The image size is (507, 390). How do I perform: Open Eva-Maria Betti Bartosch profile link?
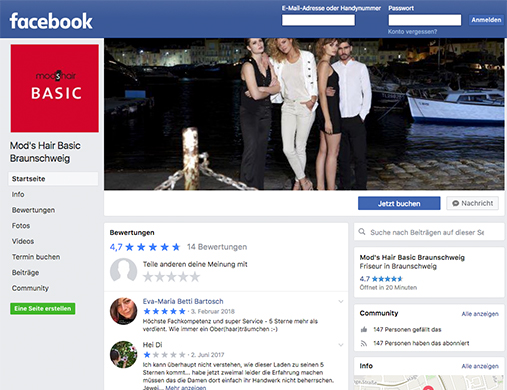click(183, 301)
